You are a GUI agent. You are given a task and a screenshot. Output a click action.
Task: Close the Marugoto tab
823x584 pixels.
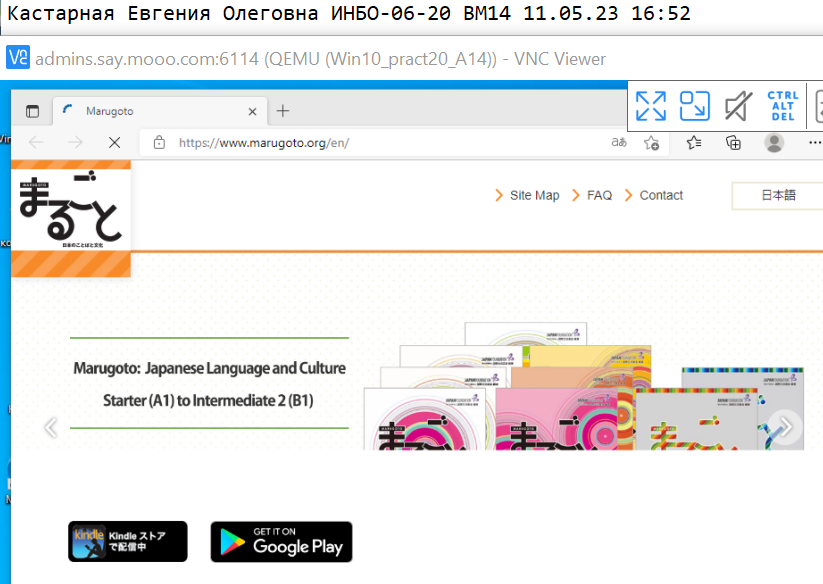pyautogui.click(x=252, y=111)
